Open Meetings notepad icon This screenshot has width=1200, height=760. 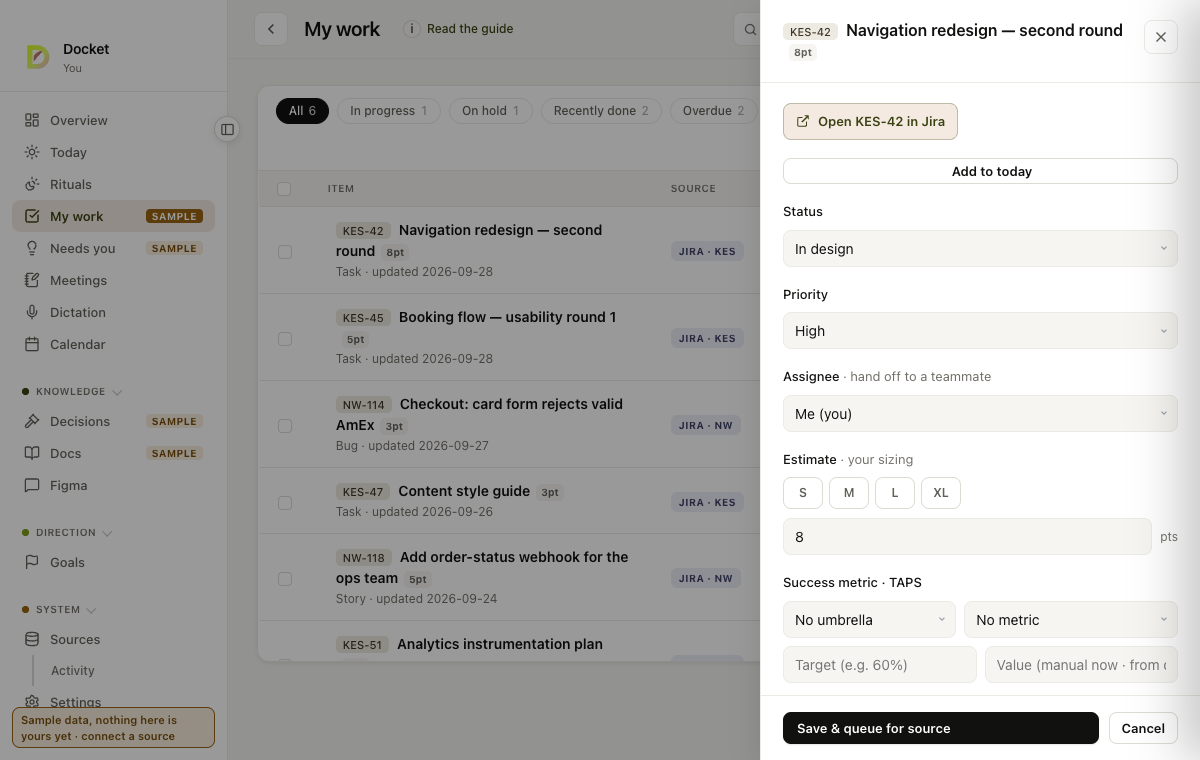tap(32, 280)
